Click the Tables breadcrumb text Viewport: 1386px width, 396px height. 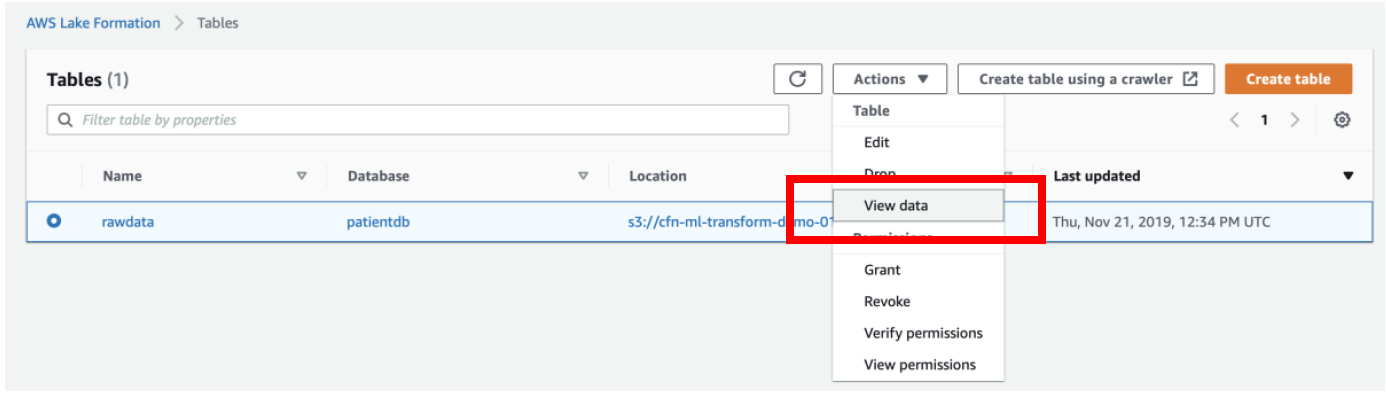(217, 22)
